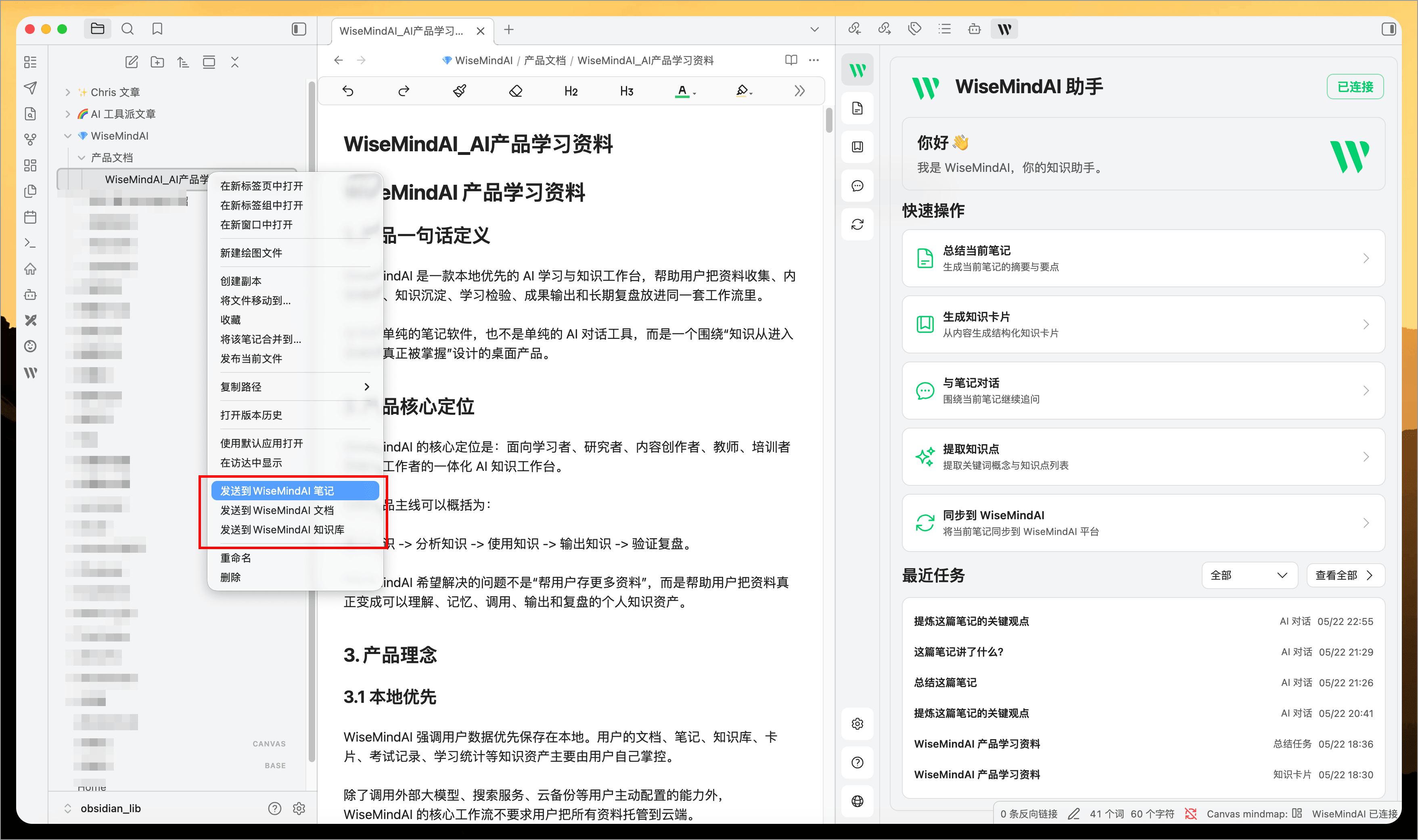Click the 已连接 status badge
This screenshot has width=1418, height=840.
[1355, 87]
